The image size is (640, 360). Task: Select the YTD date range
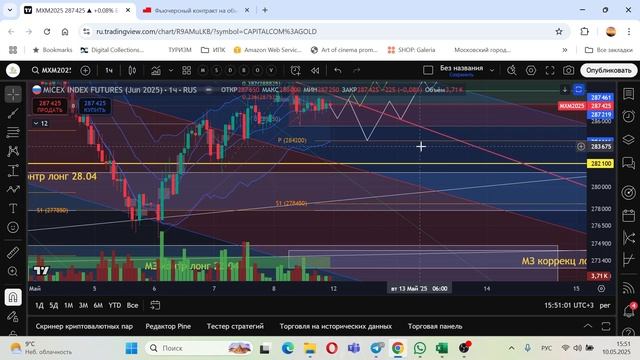click(115, 305)
